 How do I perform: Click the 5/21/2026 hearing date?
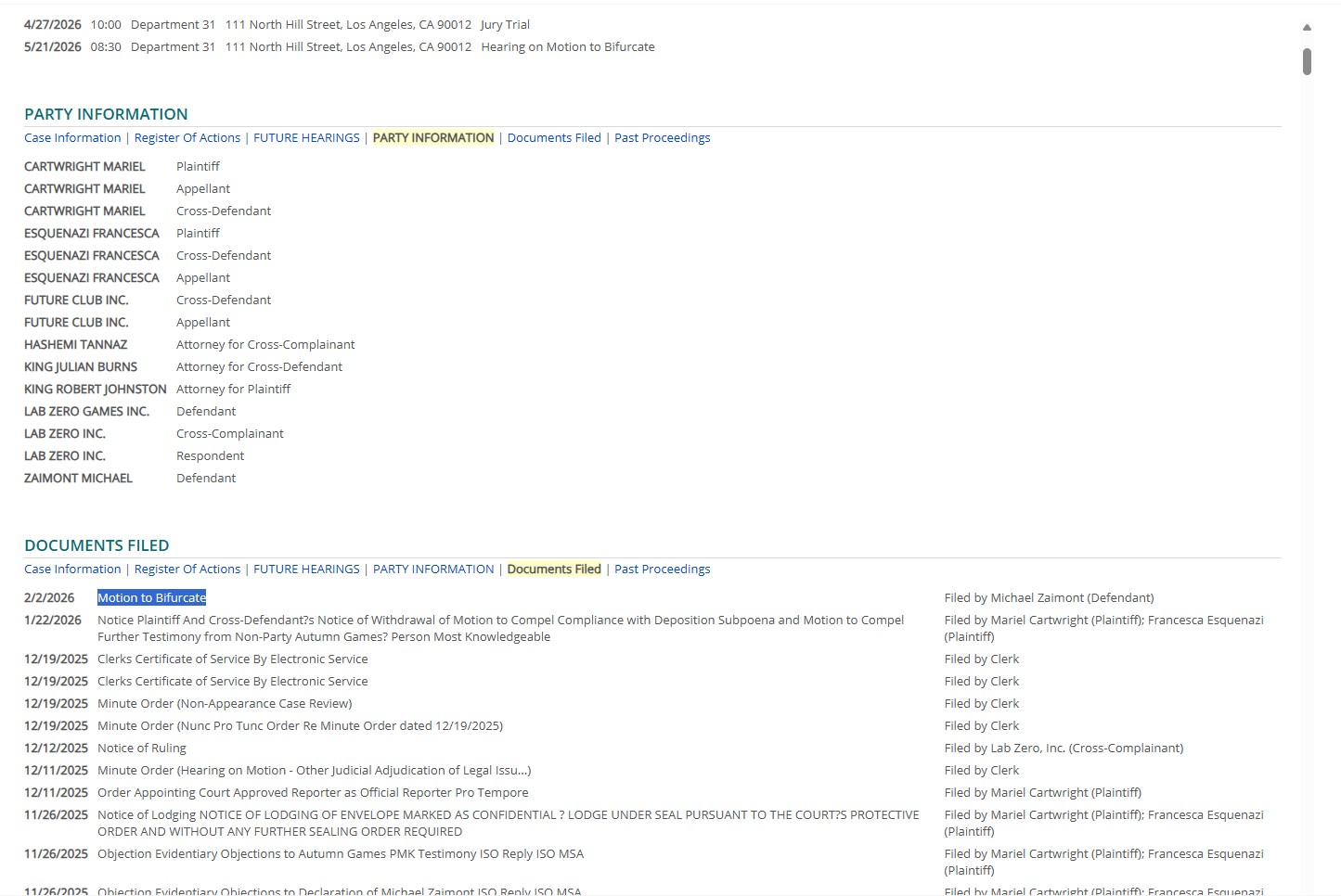[x=53, y=47]
